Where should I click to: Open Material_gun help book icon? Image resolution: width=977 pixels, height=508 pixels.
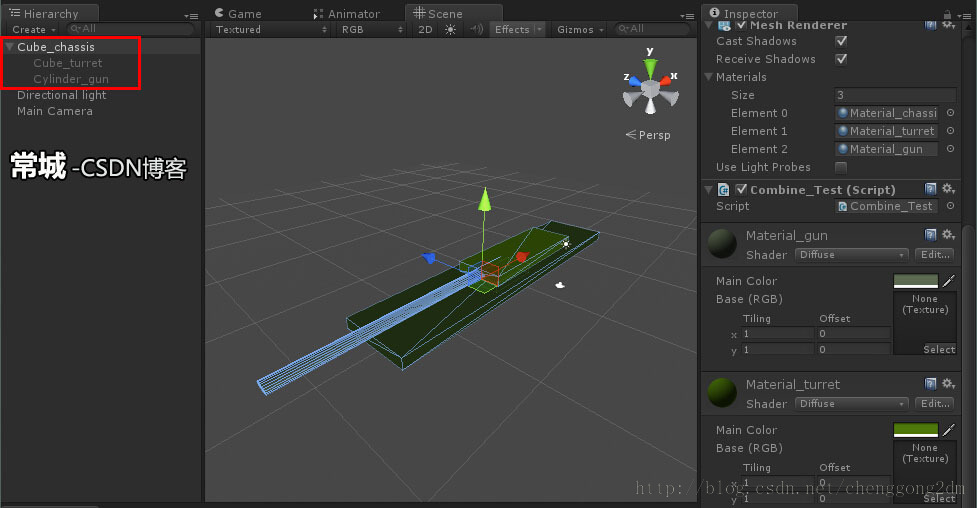(x=930, y=234)
